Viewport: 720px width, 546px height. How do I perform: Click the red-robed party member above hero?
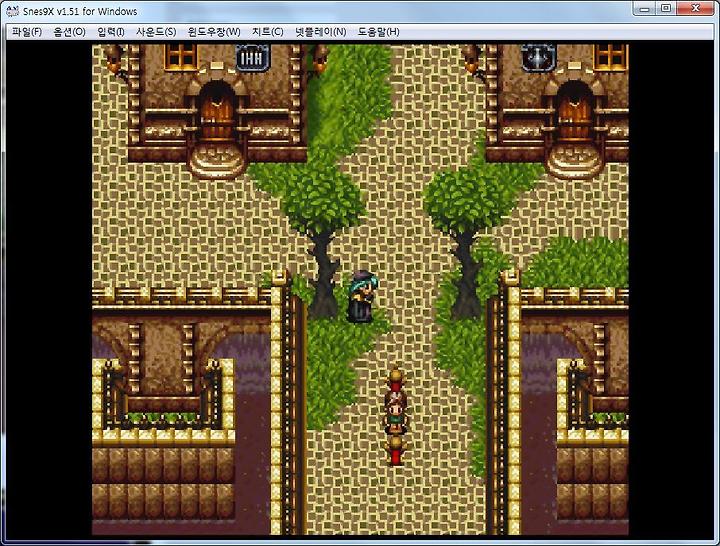[x=395, y=381]
